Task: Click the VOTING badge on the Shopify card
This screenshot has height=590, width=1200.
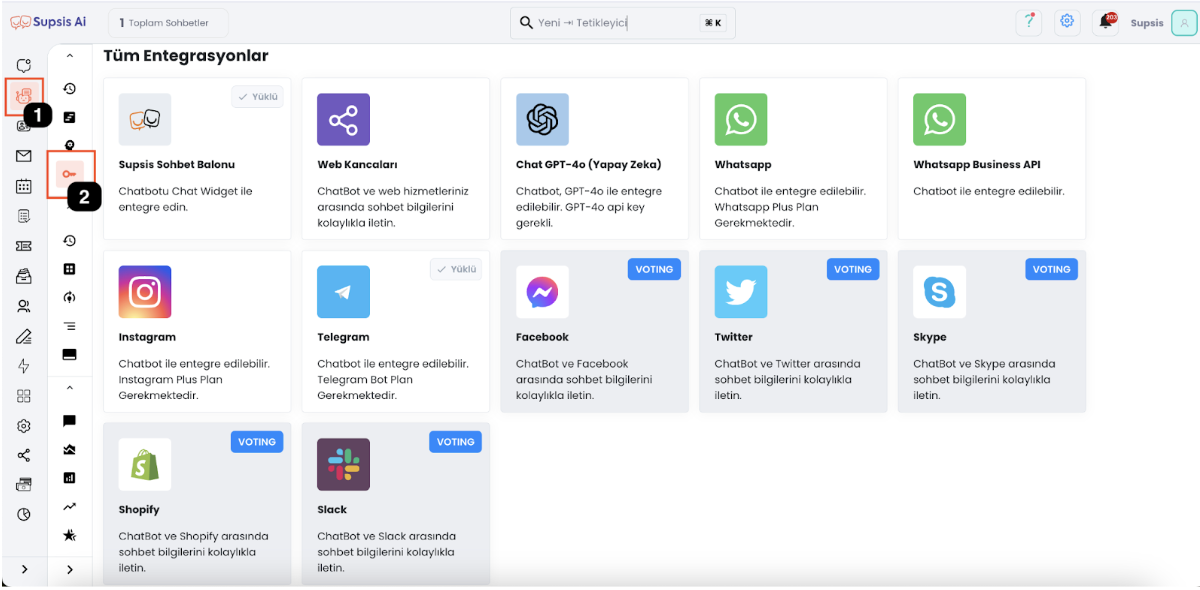Action: pyautogui.click(x=257, y=442)
